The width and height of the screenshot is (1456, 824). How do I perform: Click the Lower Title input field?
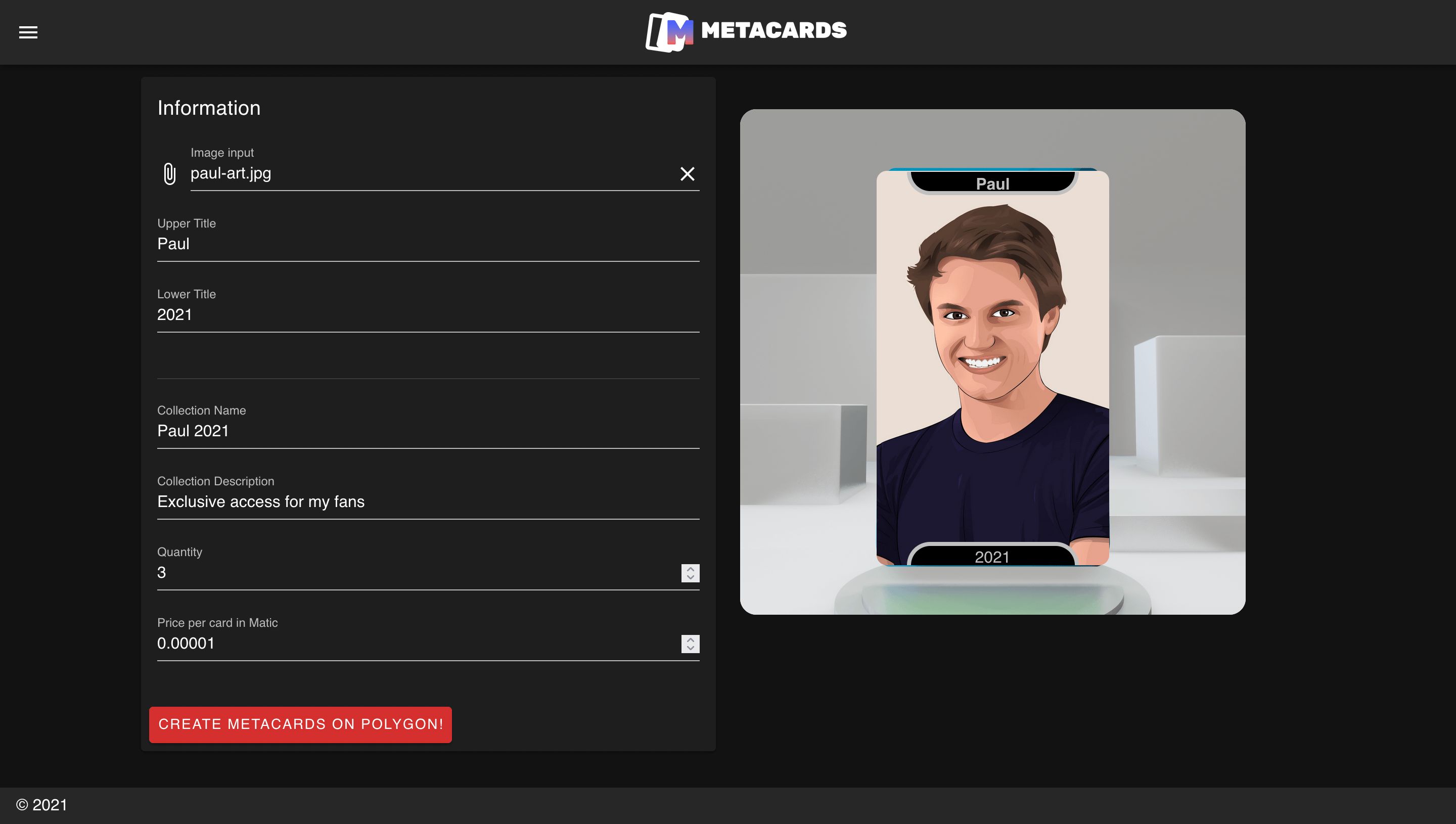coord(428,315)
